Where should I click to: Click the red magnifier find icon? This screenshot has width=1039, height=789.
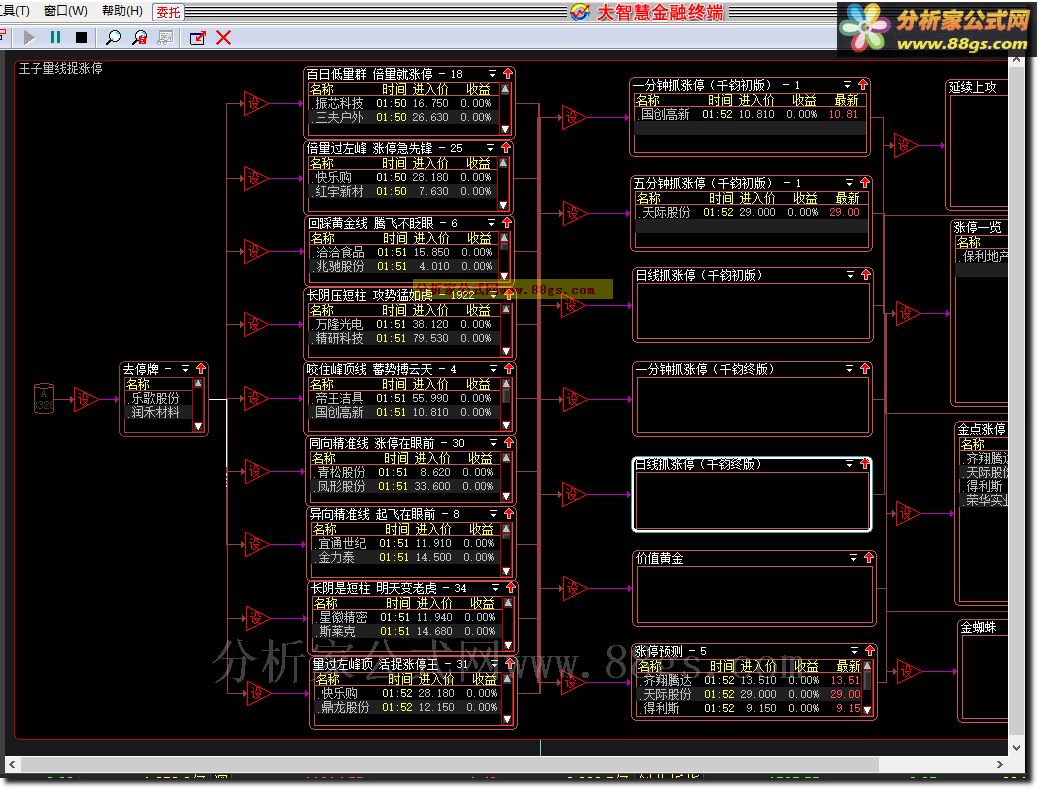139,38
